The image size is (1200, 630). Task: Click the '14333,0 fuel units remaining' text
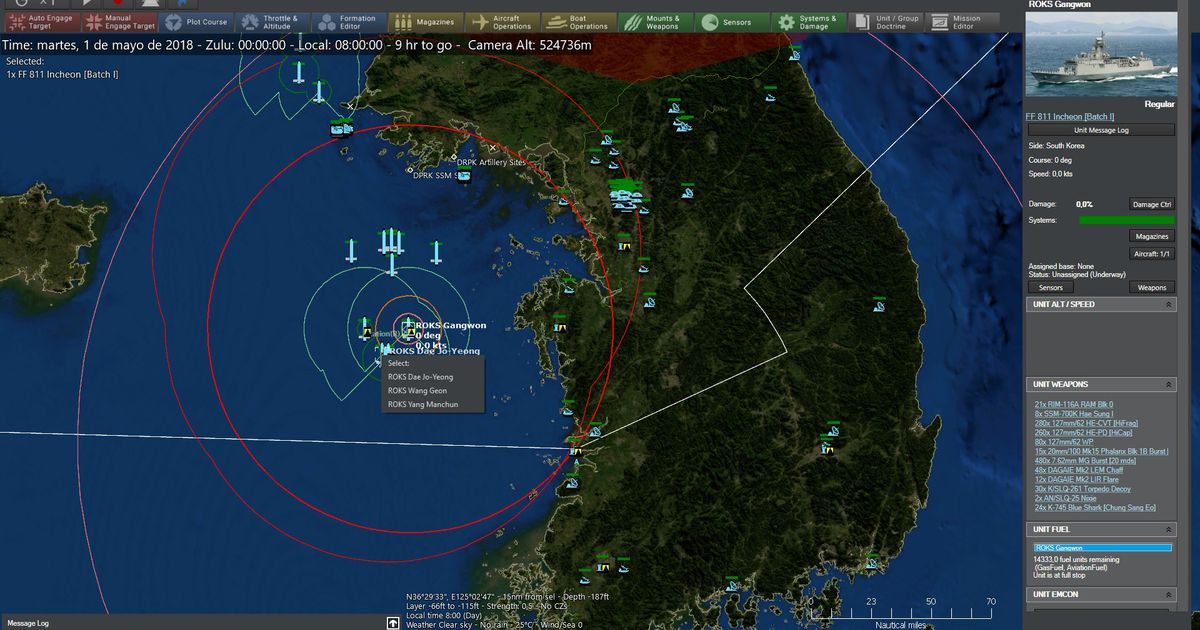[1077, 559]
